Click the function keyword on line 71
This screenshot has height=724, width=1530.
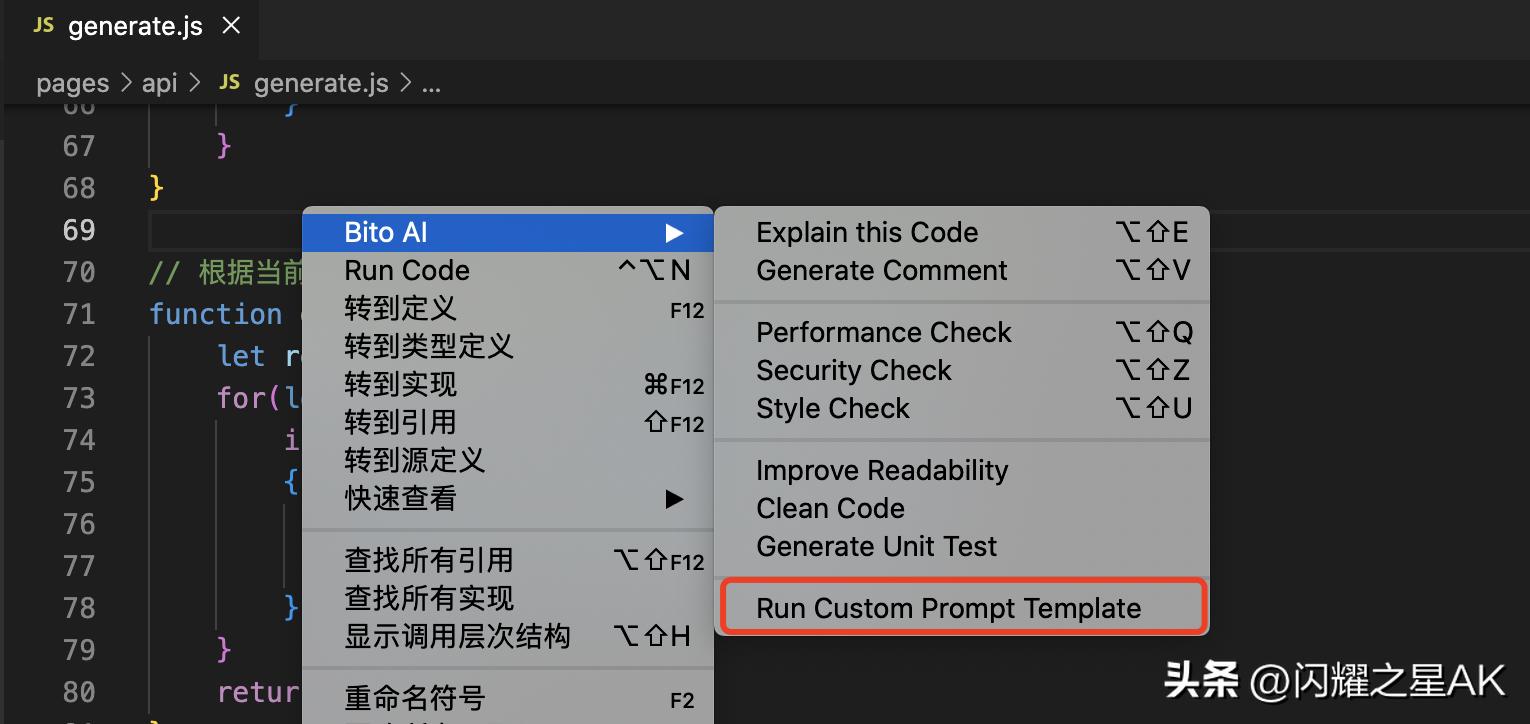(x=216, y=314)
